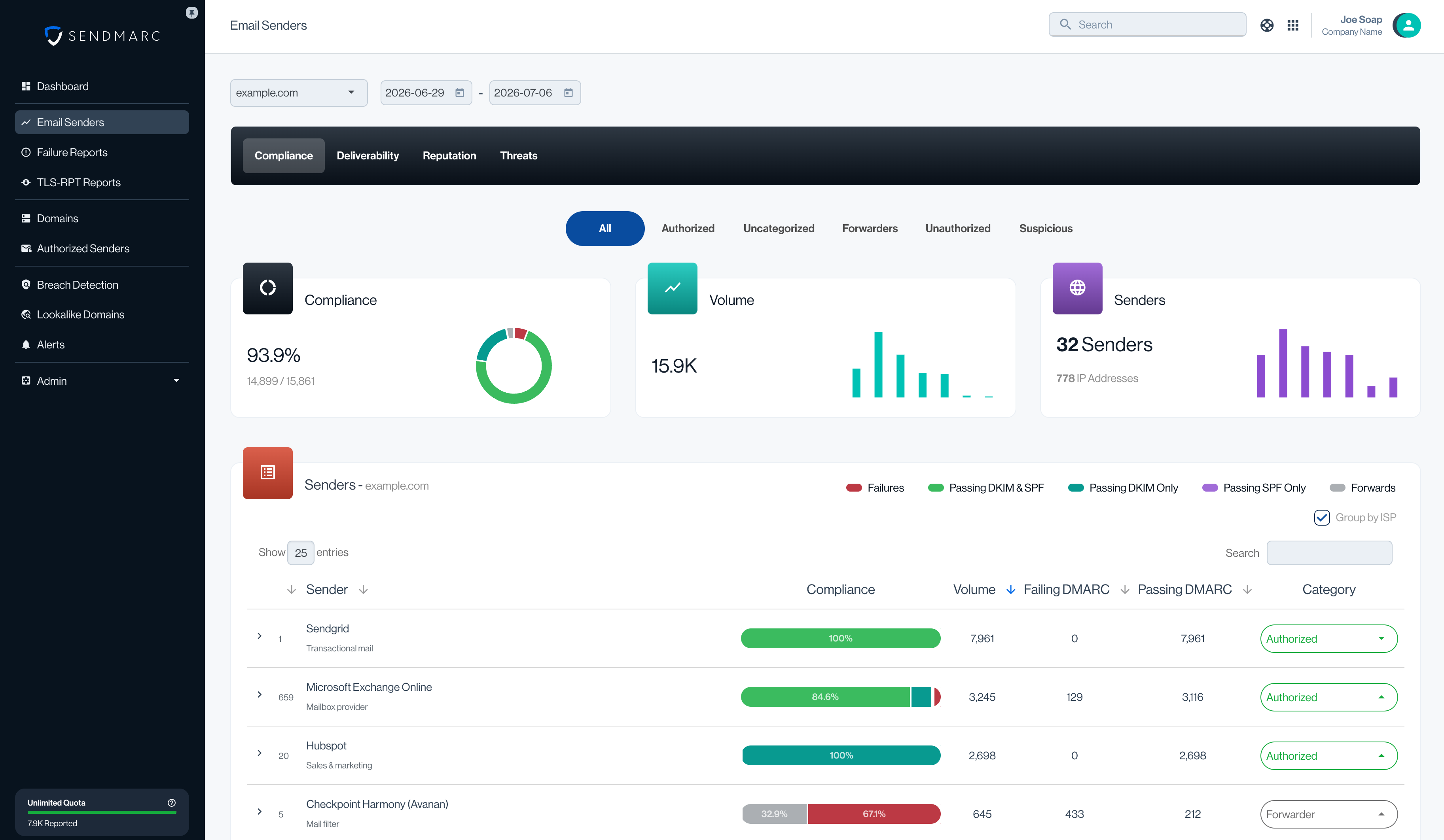1444x840 pixels.
Task: Click the Unlimited Quota progress bar
Action: click(102, 812)
